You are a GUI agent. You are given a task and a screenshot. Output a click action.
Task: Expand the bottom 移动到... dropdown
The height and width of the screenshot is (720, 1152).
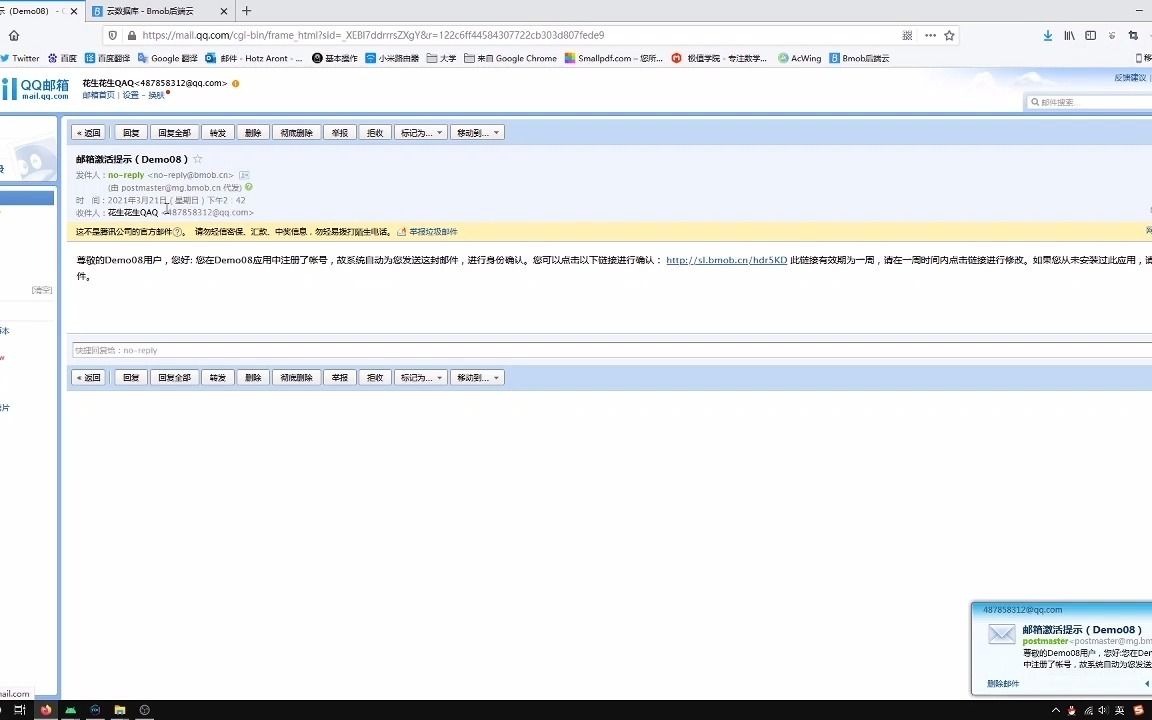tap(477, 378)
